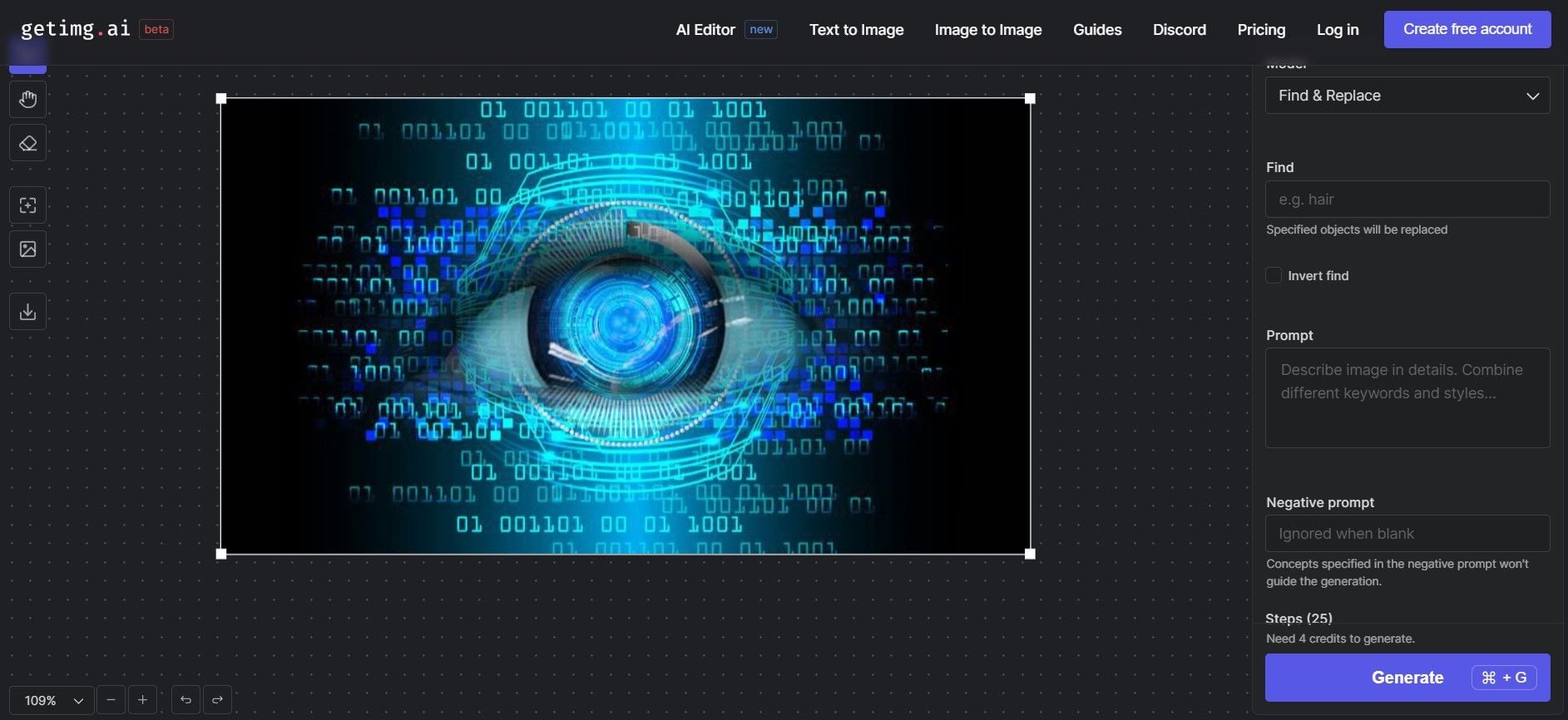The image size is (1568, 720).
Task: Click the 'Steps (25)' label
Action: [1298, 619]
